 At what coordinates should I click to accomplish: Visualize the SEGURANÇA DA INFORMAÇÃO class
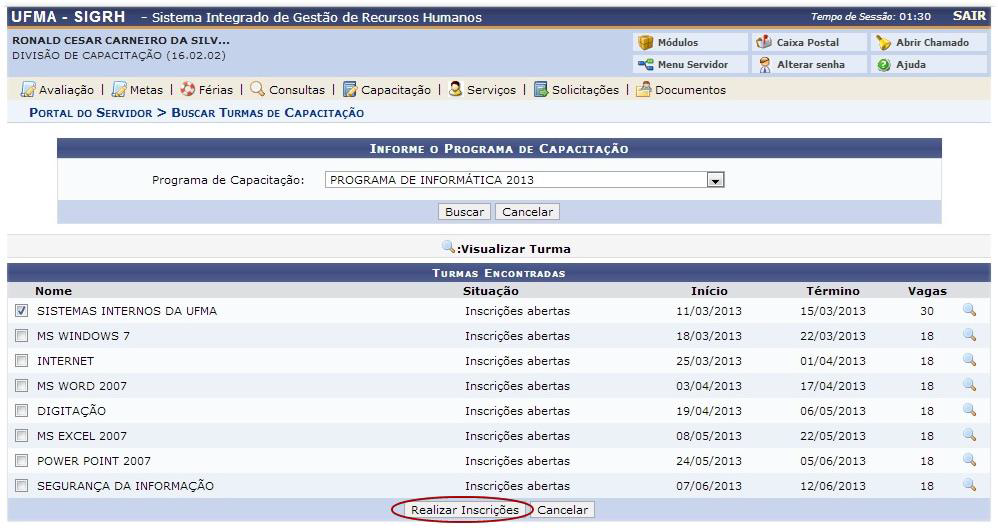(x=968, y=485)
